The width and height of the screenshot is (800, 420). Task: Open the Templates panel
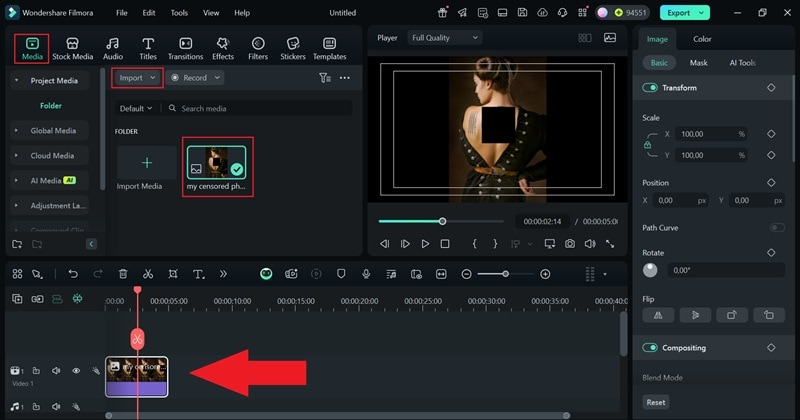330,48
